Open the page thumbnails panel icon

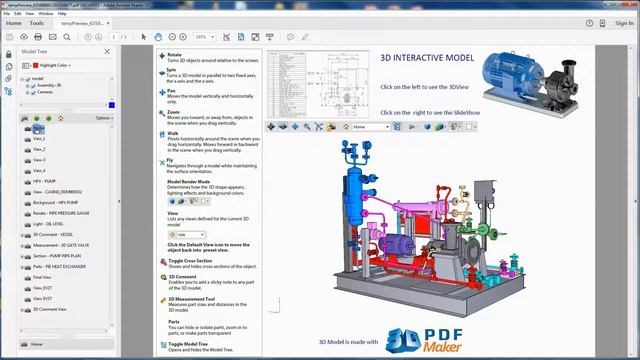[x=9, y=67]
